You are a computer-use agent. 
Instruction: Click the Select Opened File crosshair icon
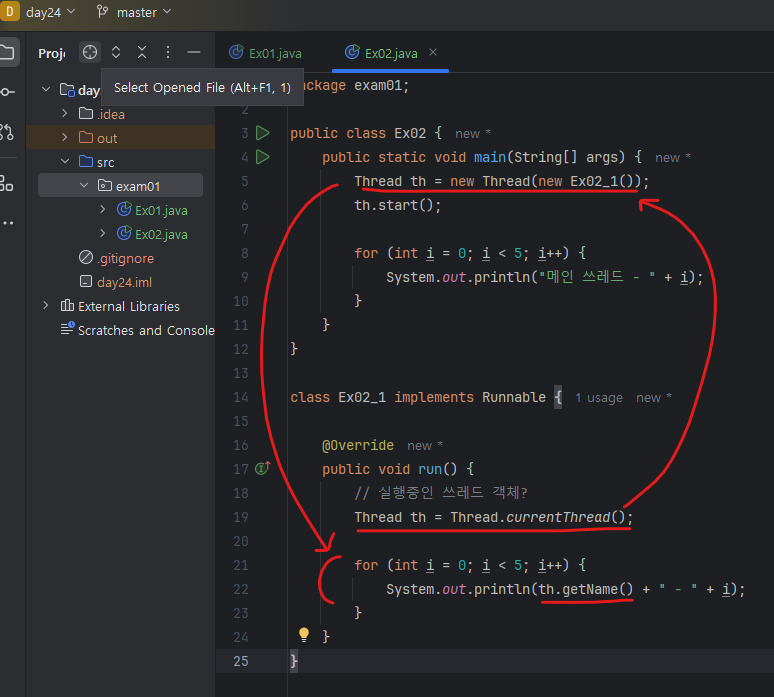coord(90,52)
